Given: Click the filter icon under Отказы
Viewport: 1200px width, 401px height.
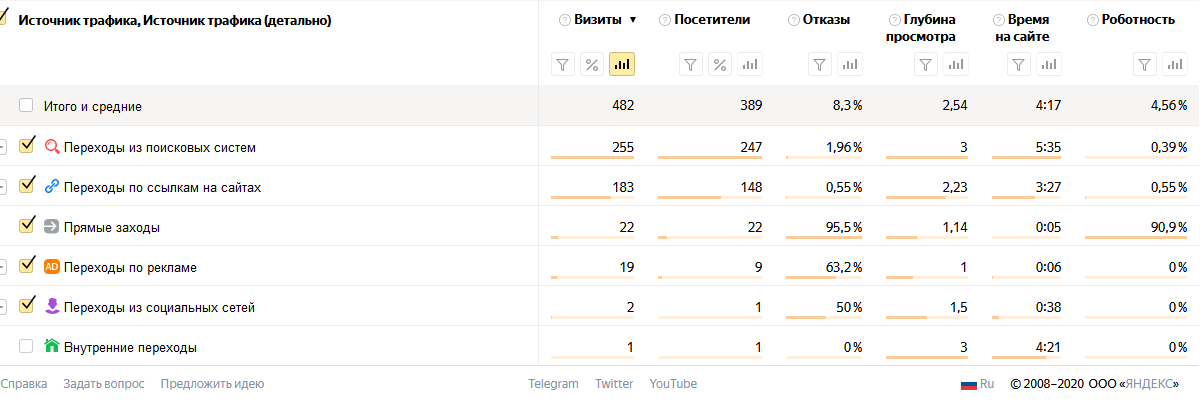Looking at the screenshot, I should point(820,65).
